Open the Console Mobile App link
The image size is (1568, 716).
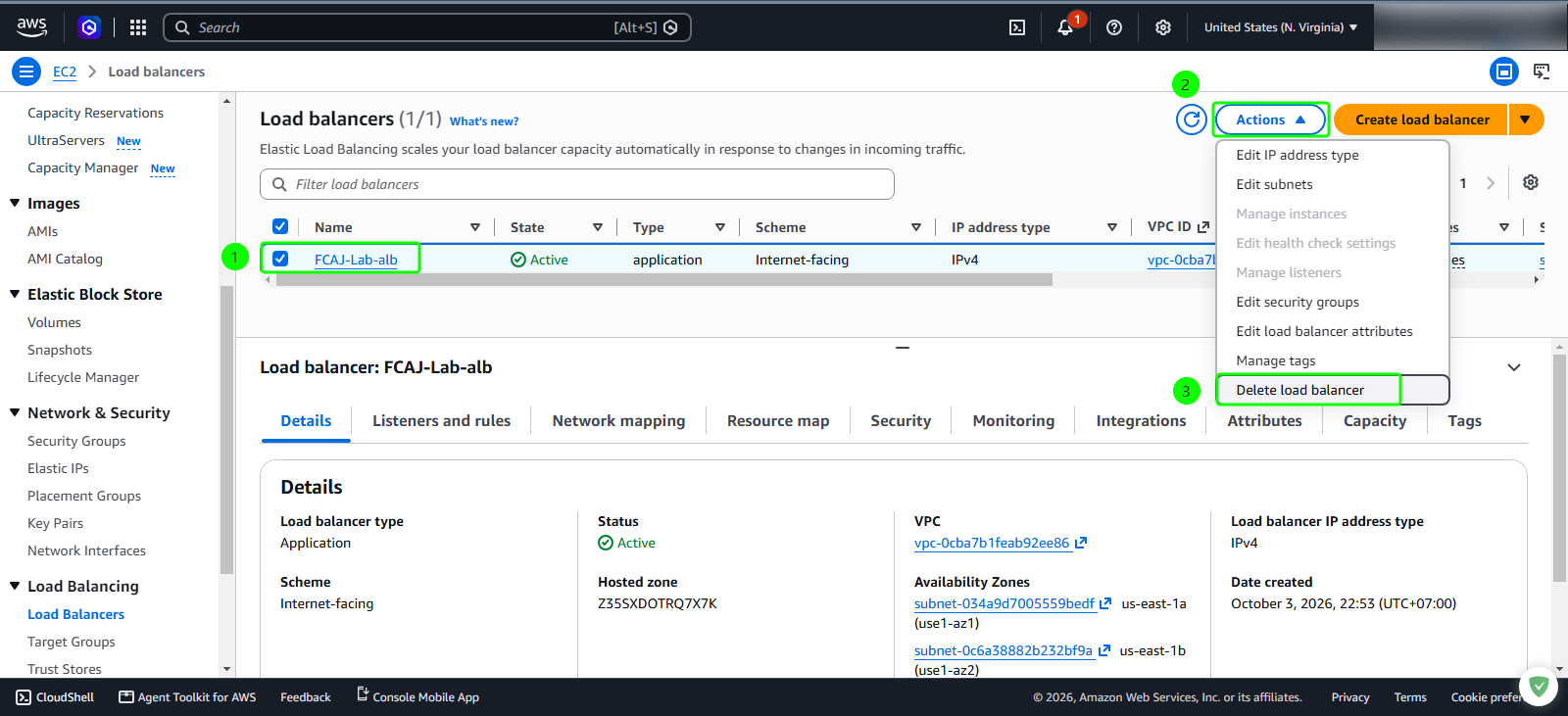click(417, 697)
